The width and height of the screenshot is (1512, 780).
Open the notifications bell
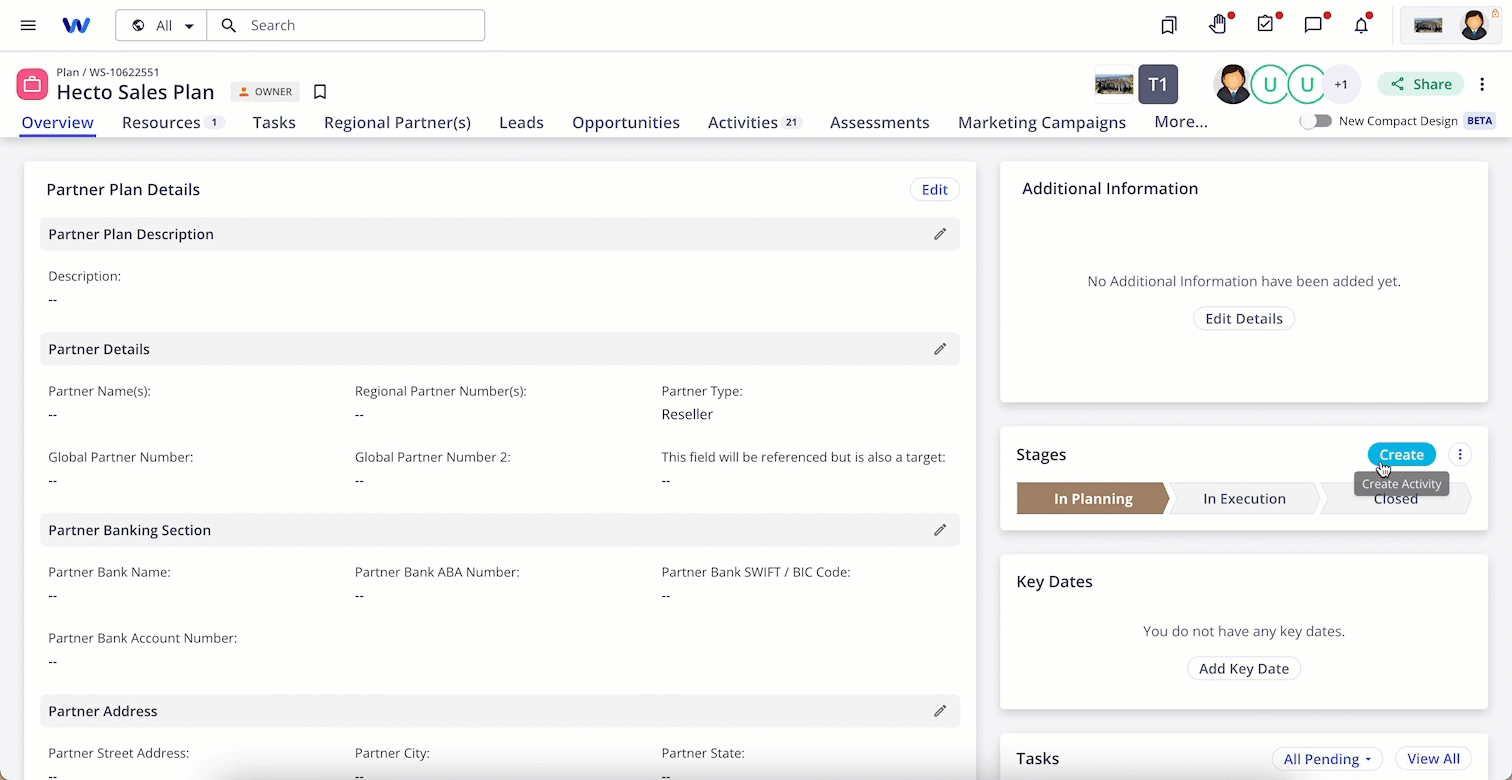point(1361,25)
